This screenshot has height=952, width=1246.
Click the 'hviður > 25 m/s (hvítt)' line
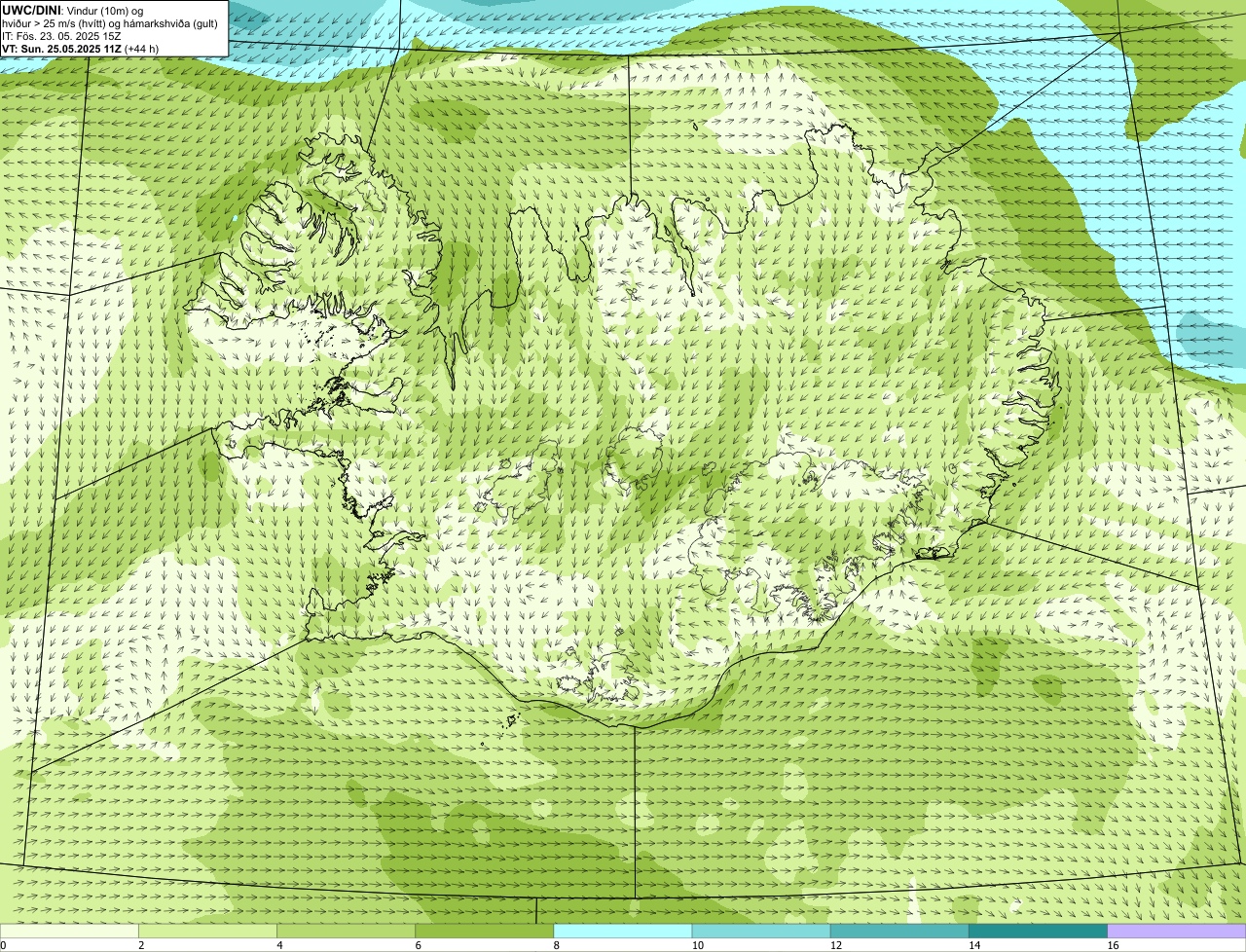(x=109, y=23)
